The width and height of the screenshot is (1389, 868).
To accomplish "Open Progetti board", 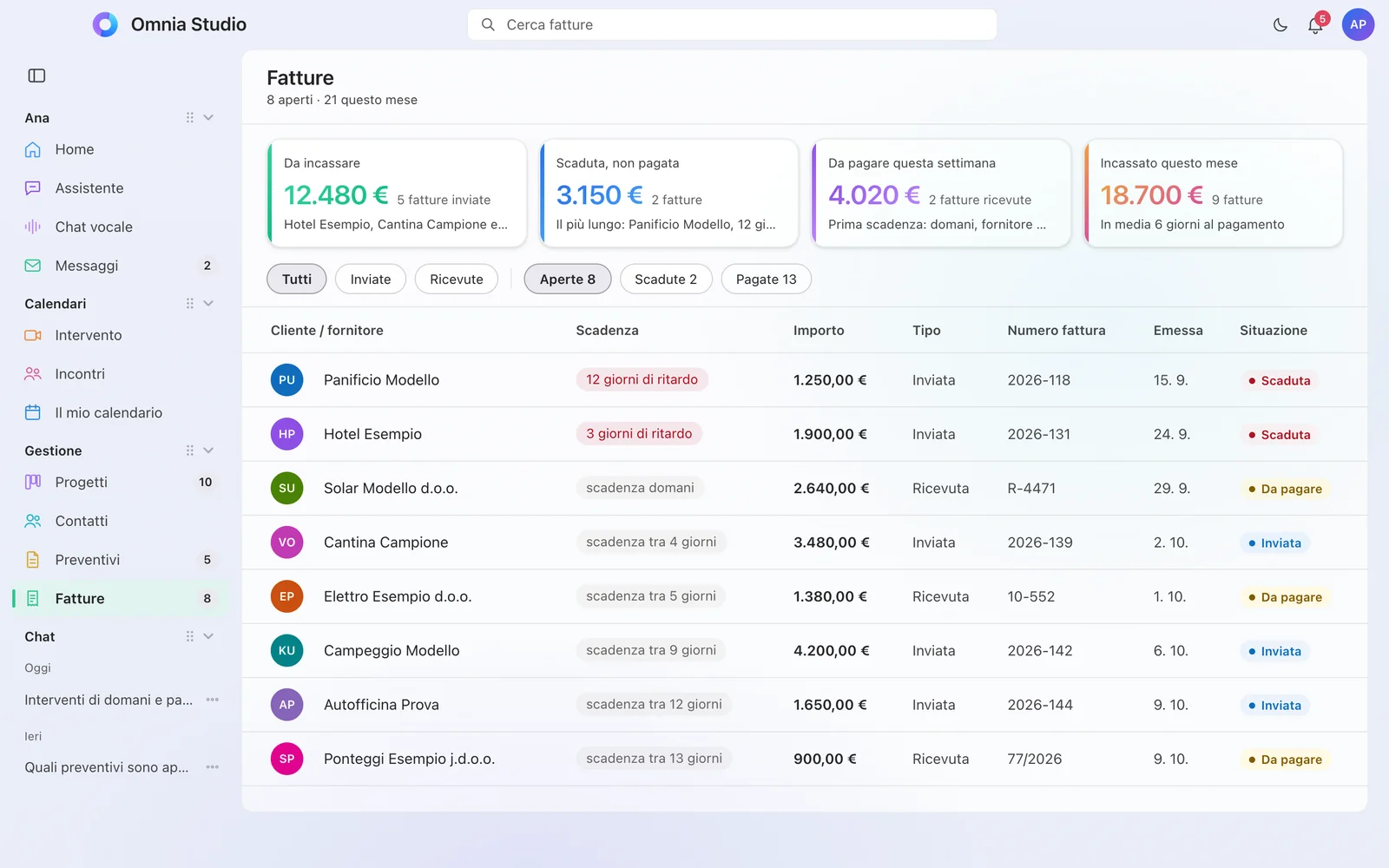I will point(120,482).
